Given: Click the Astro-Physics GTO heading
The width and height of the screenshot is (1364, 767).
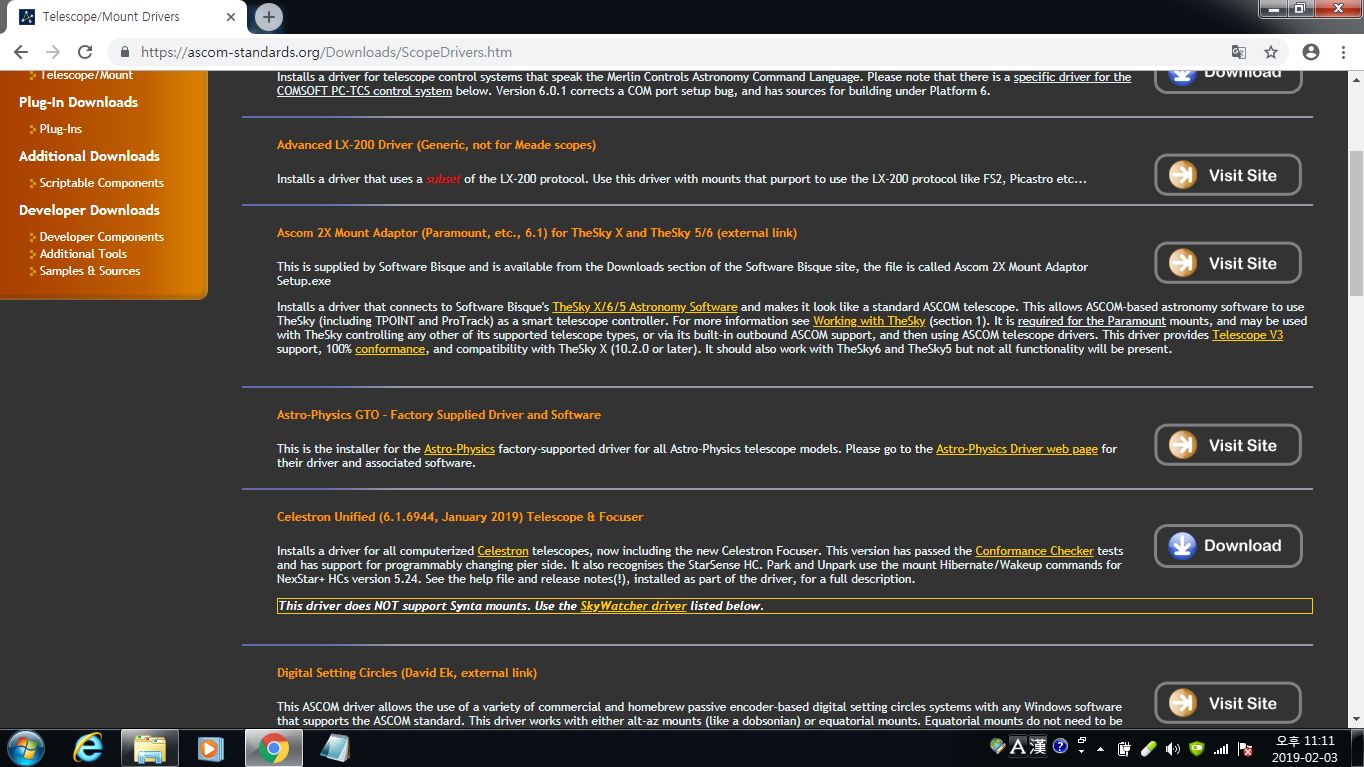Looking at the screenshot, I should (x=439, y=415).
